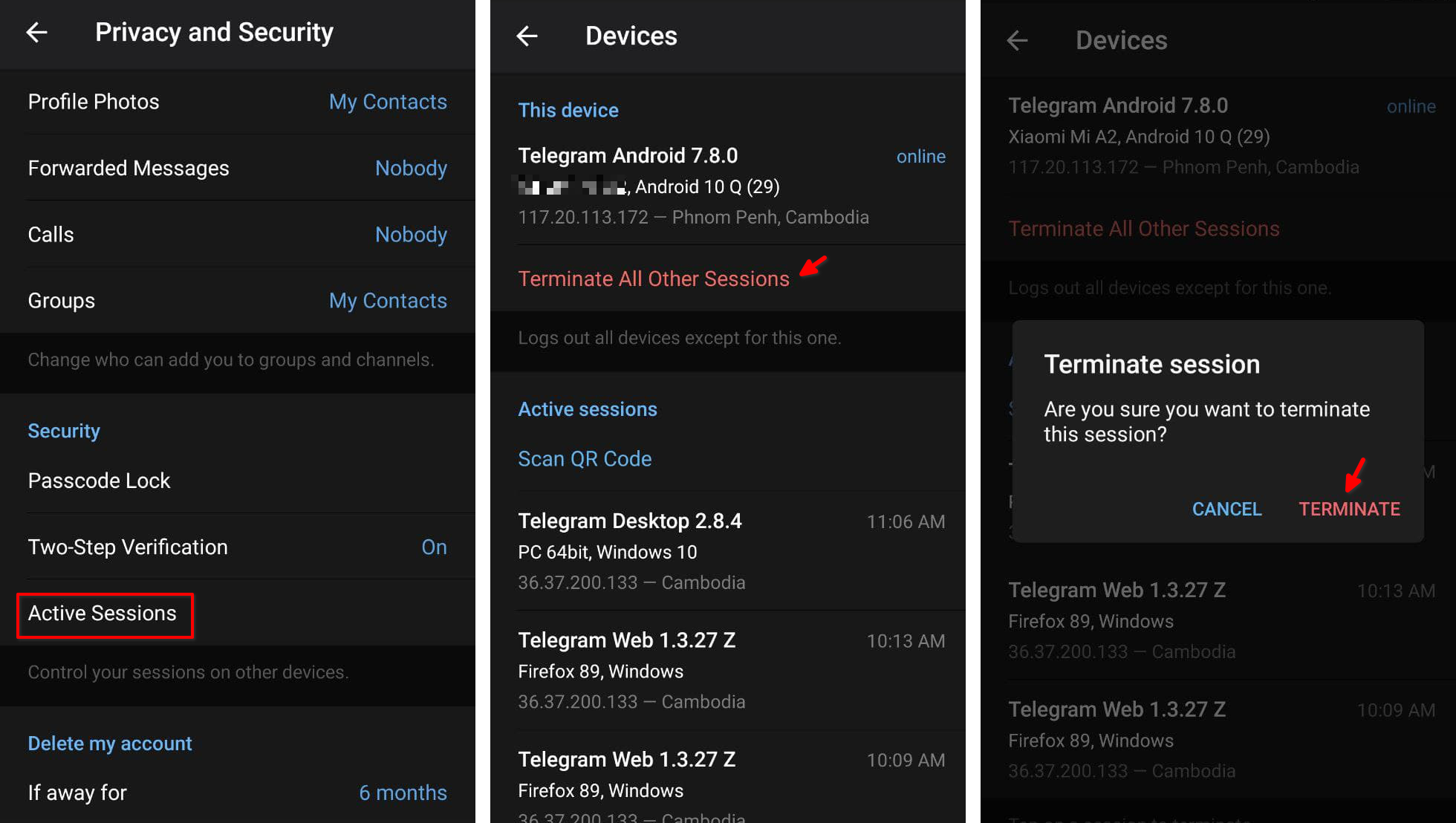
Task: Open Groups privacy setting
Action: pos(238,300)
